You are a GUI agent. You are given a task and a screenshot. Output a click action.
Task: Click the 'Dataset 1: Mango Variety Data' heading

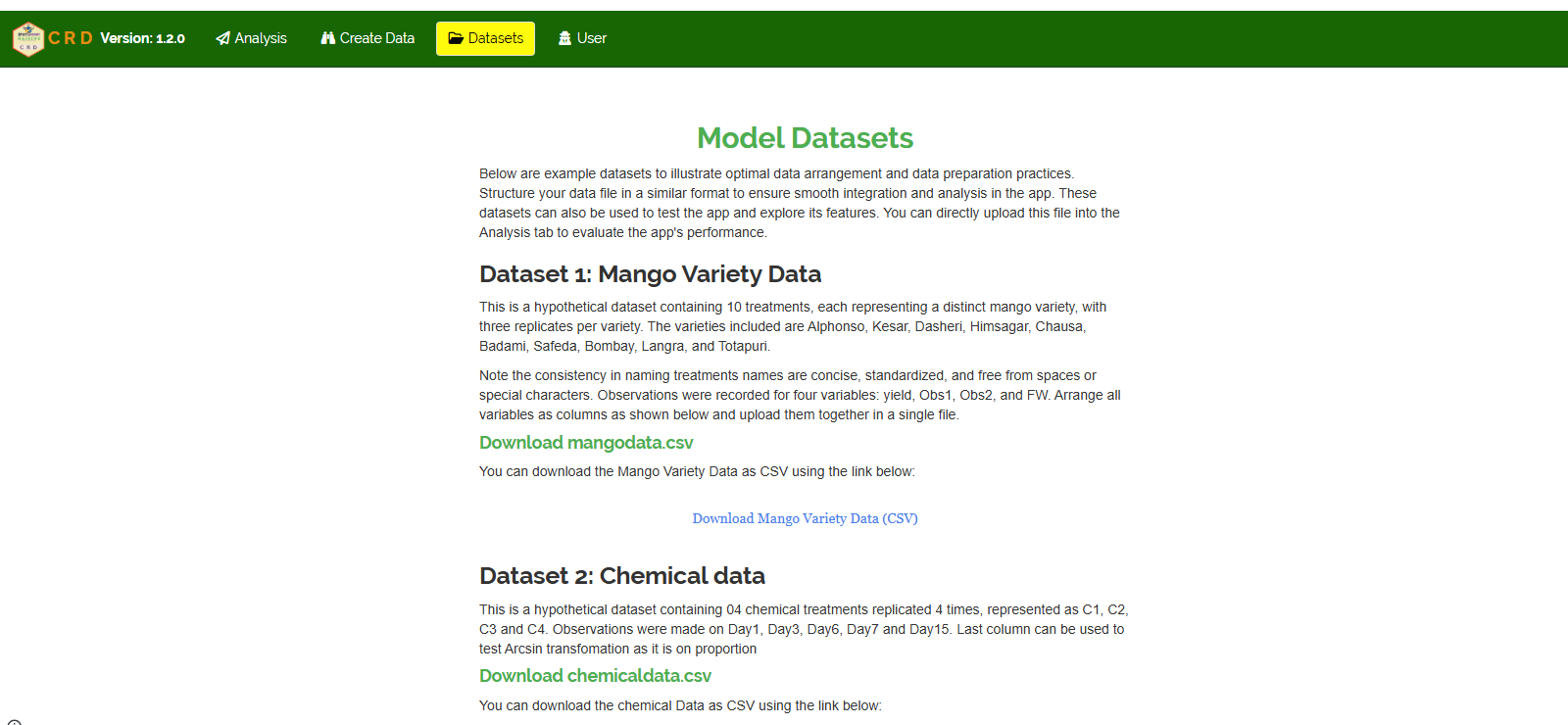(x=650, y=274)
